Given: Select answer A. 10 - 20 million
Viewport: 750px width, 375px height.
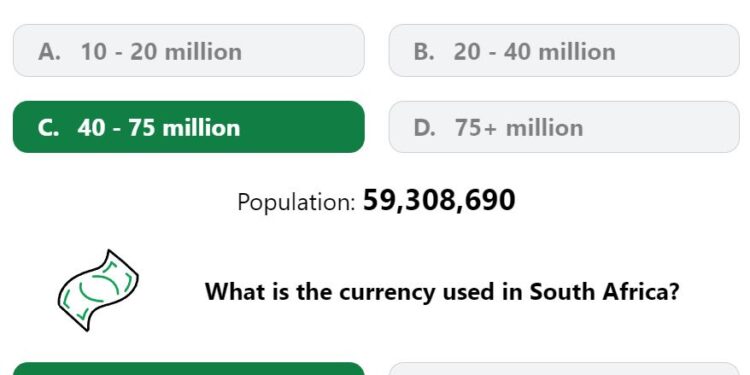Looking at the screenshot, I should point(188,50).
